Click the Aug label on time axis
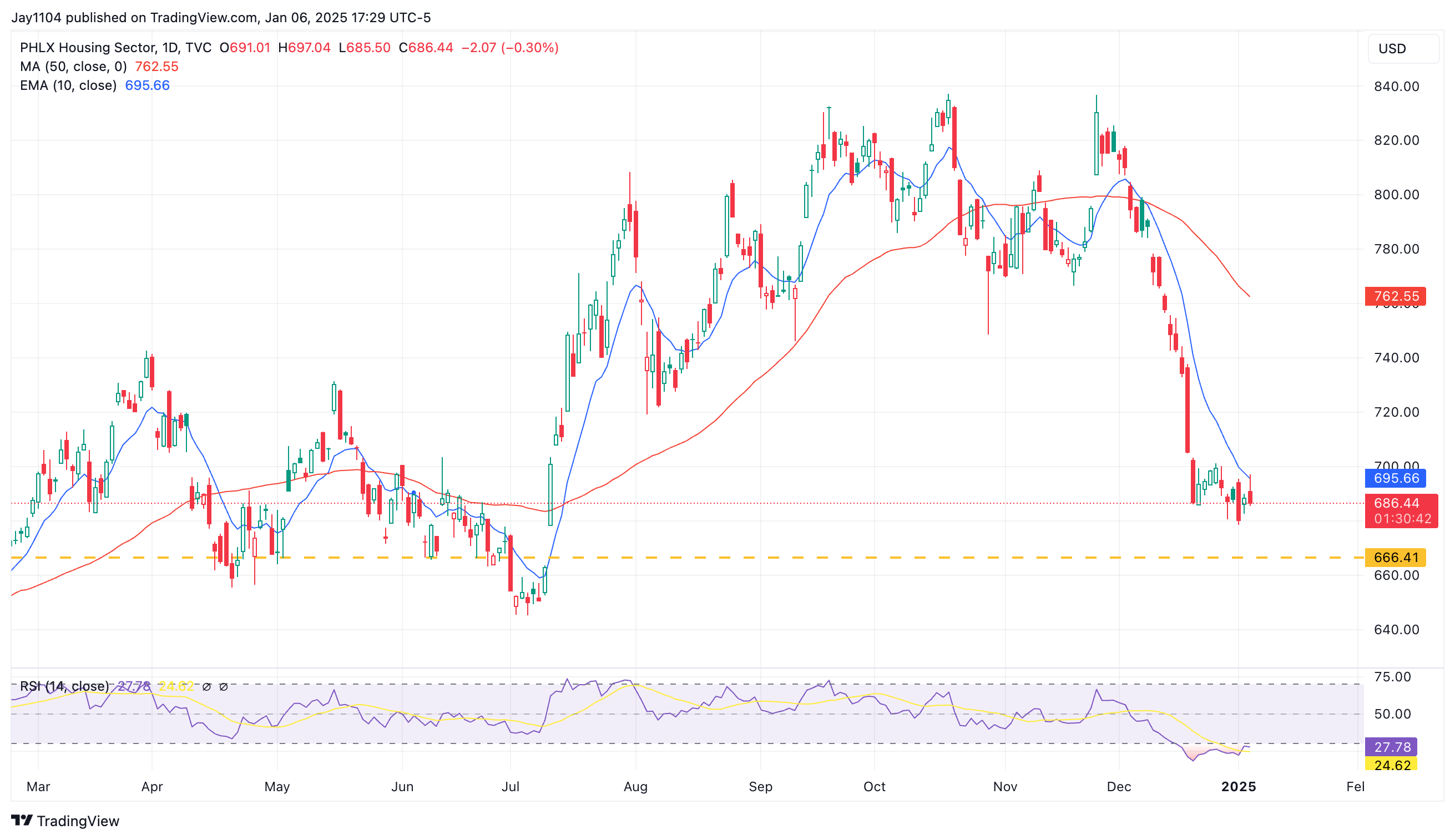Screen dimensions: 1455x840 pyautogui.click(x=636, y=786)
